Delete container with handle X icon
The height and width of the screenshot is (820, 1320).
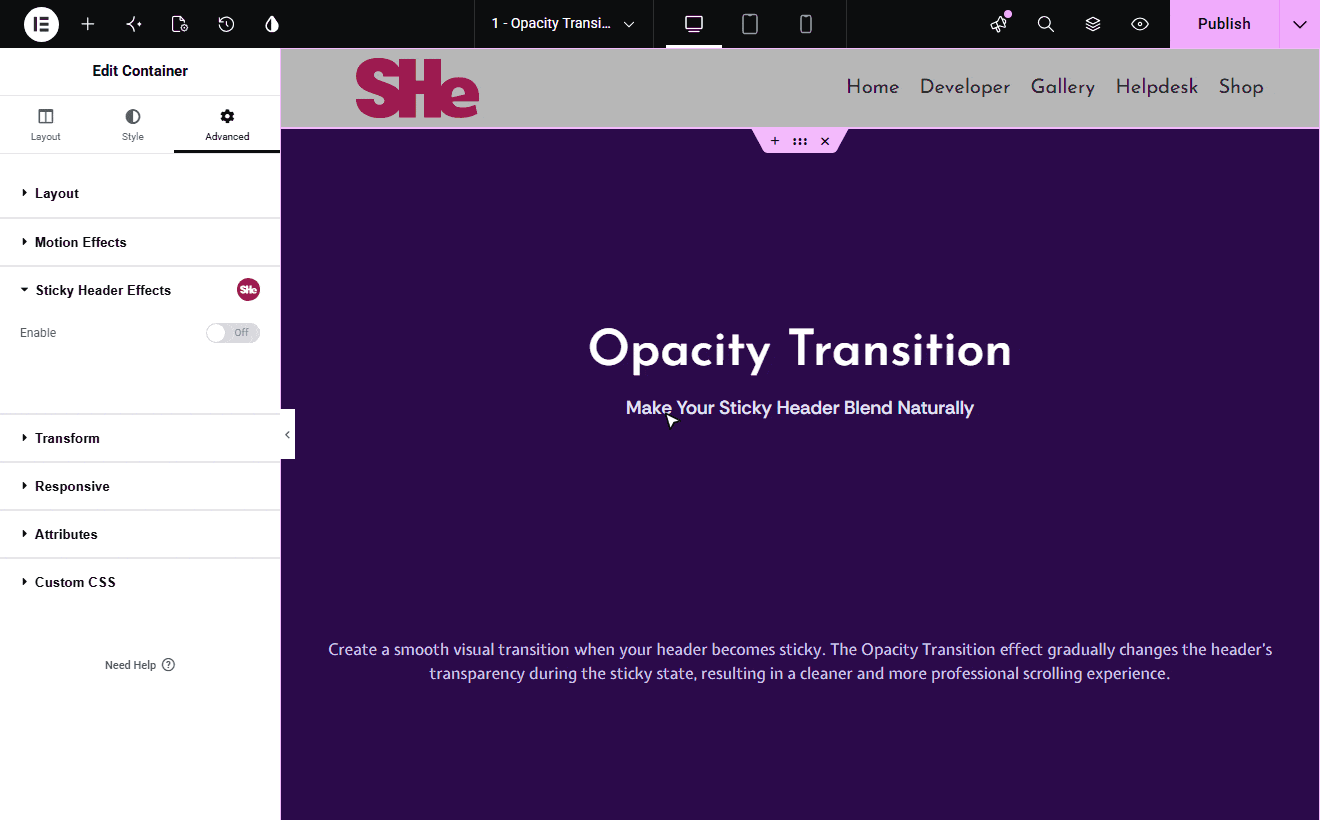pos(825,141)
